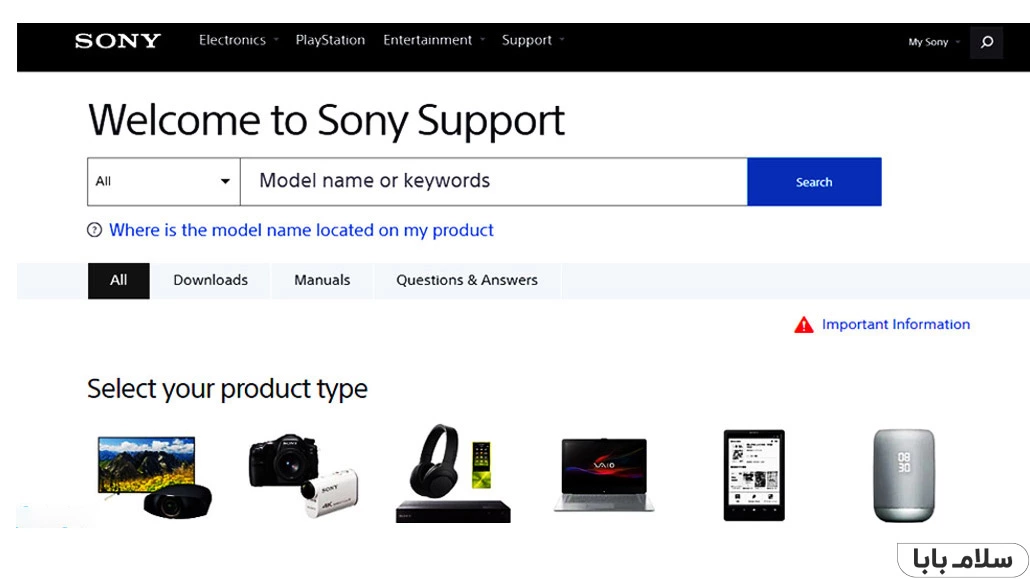Viewport: 1030px width, 579px height.
Task: Select the cameras product type icon
Action: point(303,475)
